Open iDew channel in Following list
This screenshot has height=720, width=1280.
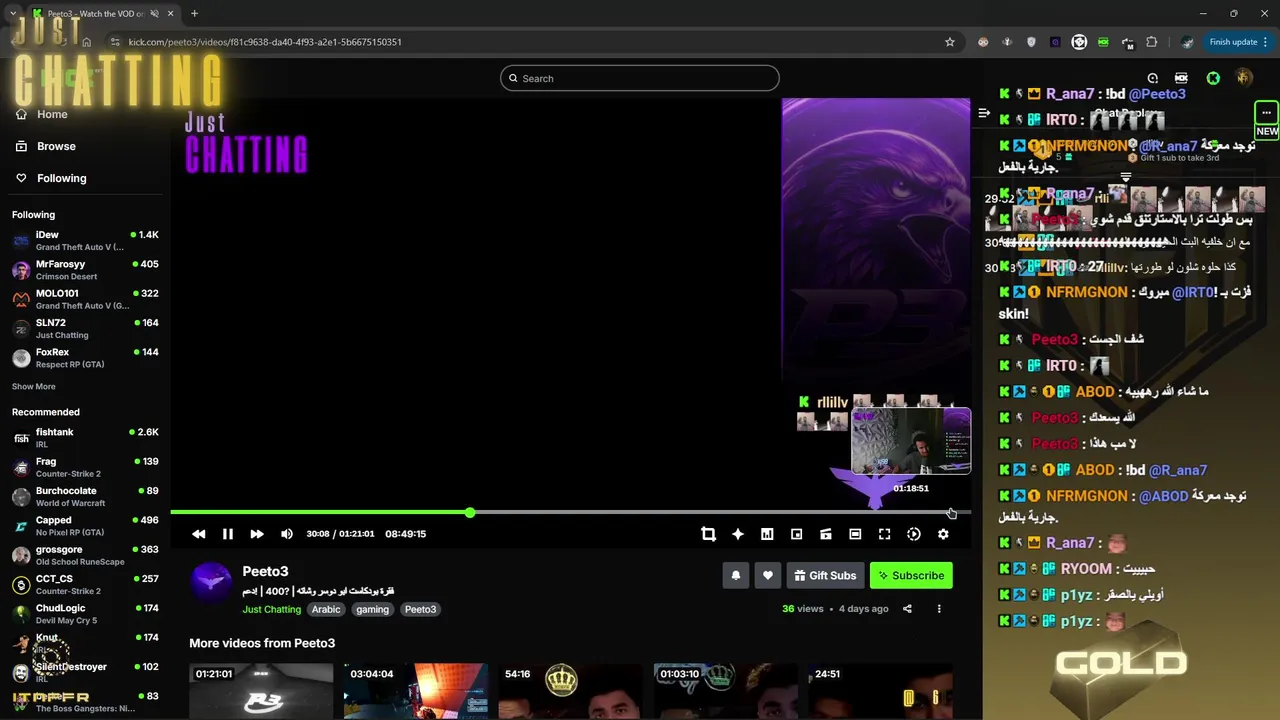86,240
